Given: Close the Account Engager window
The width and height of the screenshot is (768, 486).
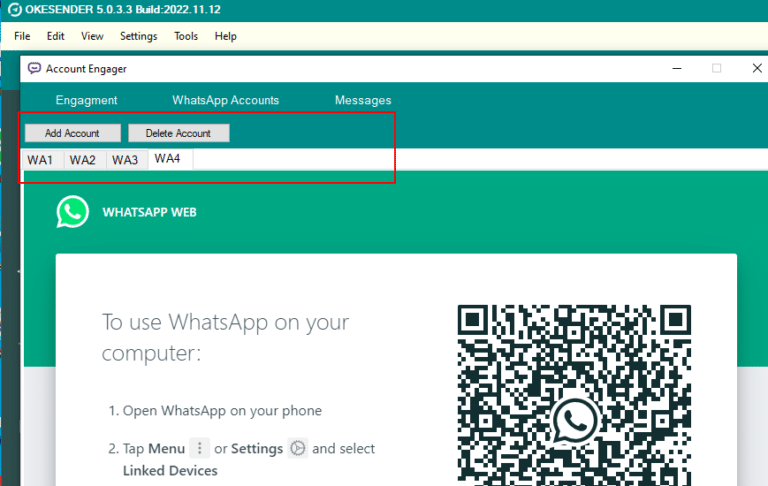Looking at the screenshot, I should pos(757,68).
